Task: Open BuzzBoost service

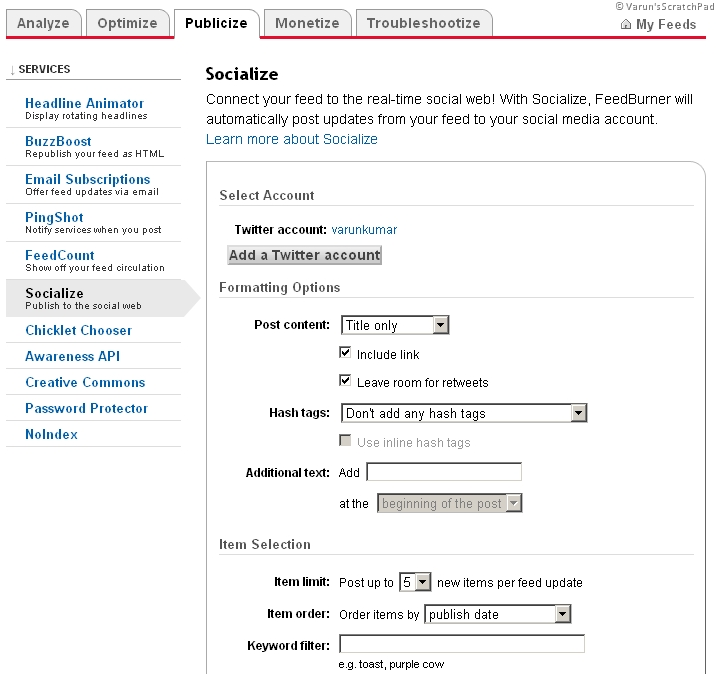Action: point(58,141)
